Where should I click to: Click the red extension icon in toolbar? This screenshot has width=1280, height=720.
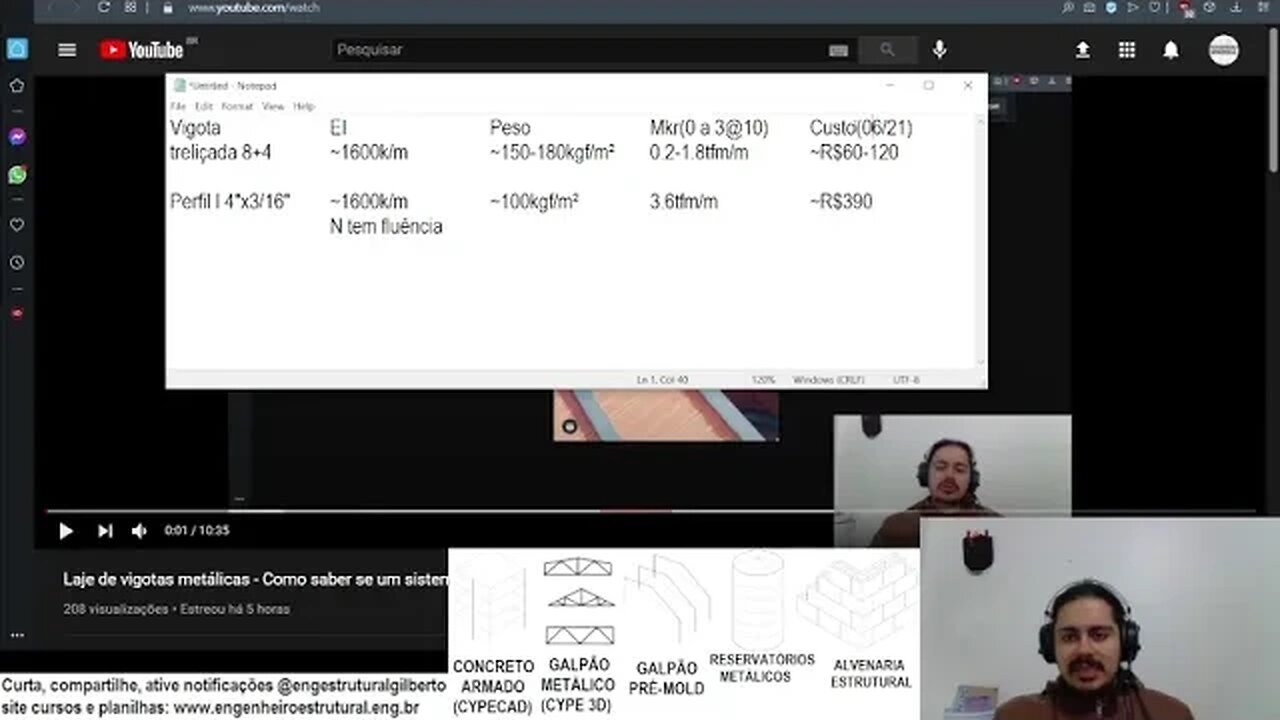click(x=1185, y=8)
